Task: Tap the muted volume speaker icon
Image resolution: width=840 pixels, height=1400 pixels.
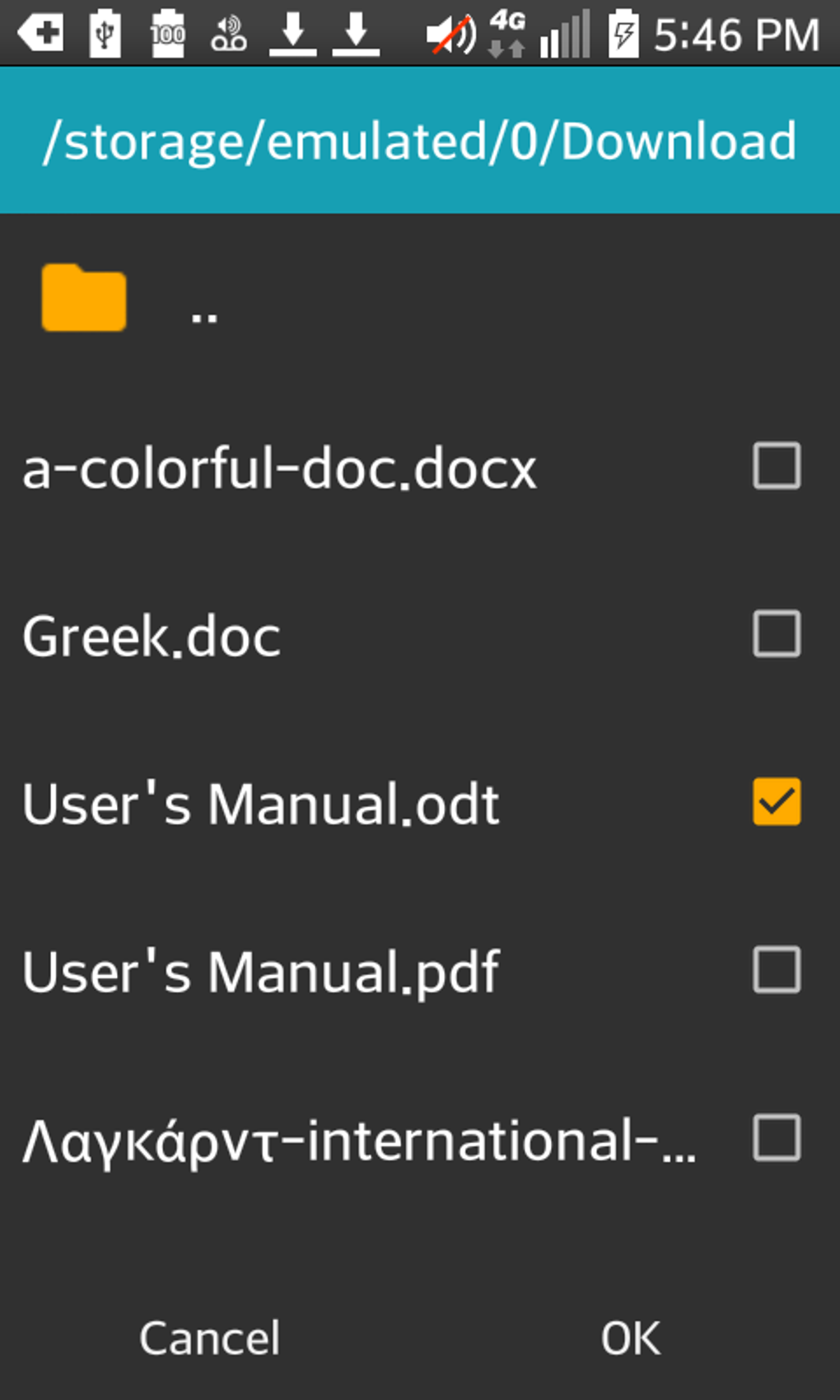Action: (x=450, y=35)
